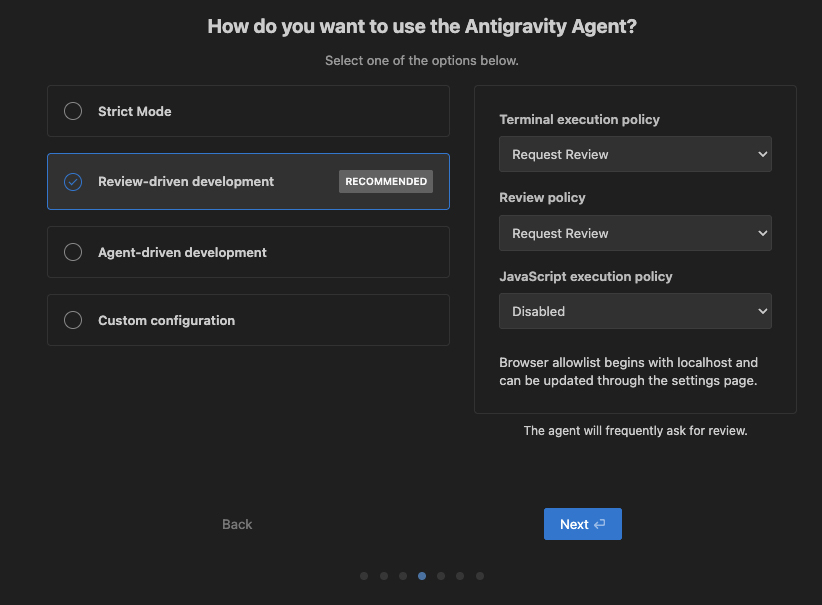822x605 pixels.
Task: Jump to the last step pagination dot
Action: [480, 576]
